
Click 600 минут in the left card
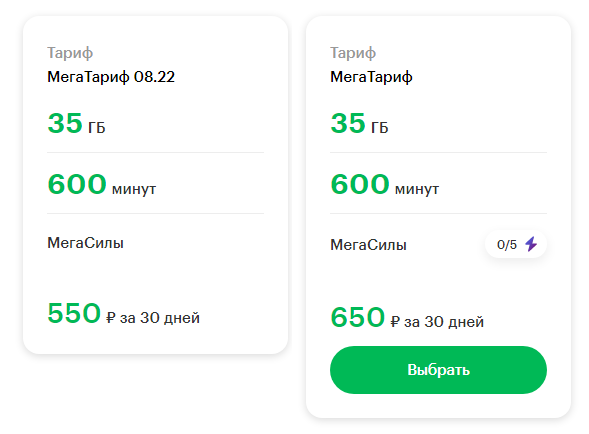point(101,184)
